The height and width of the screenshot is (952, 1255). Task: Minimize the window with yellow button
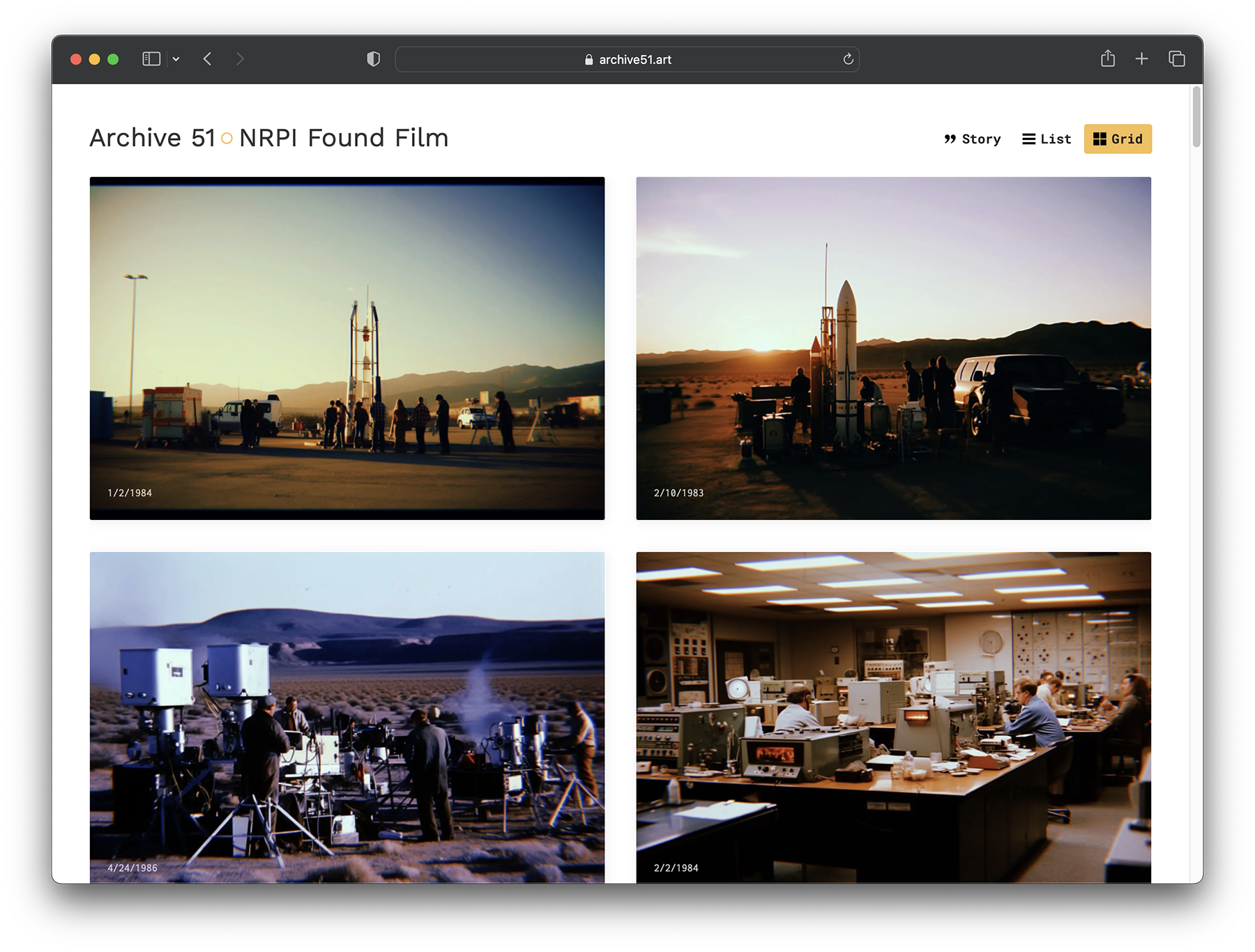pos(95,59)
